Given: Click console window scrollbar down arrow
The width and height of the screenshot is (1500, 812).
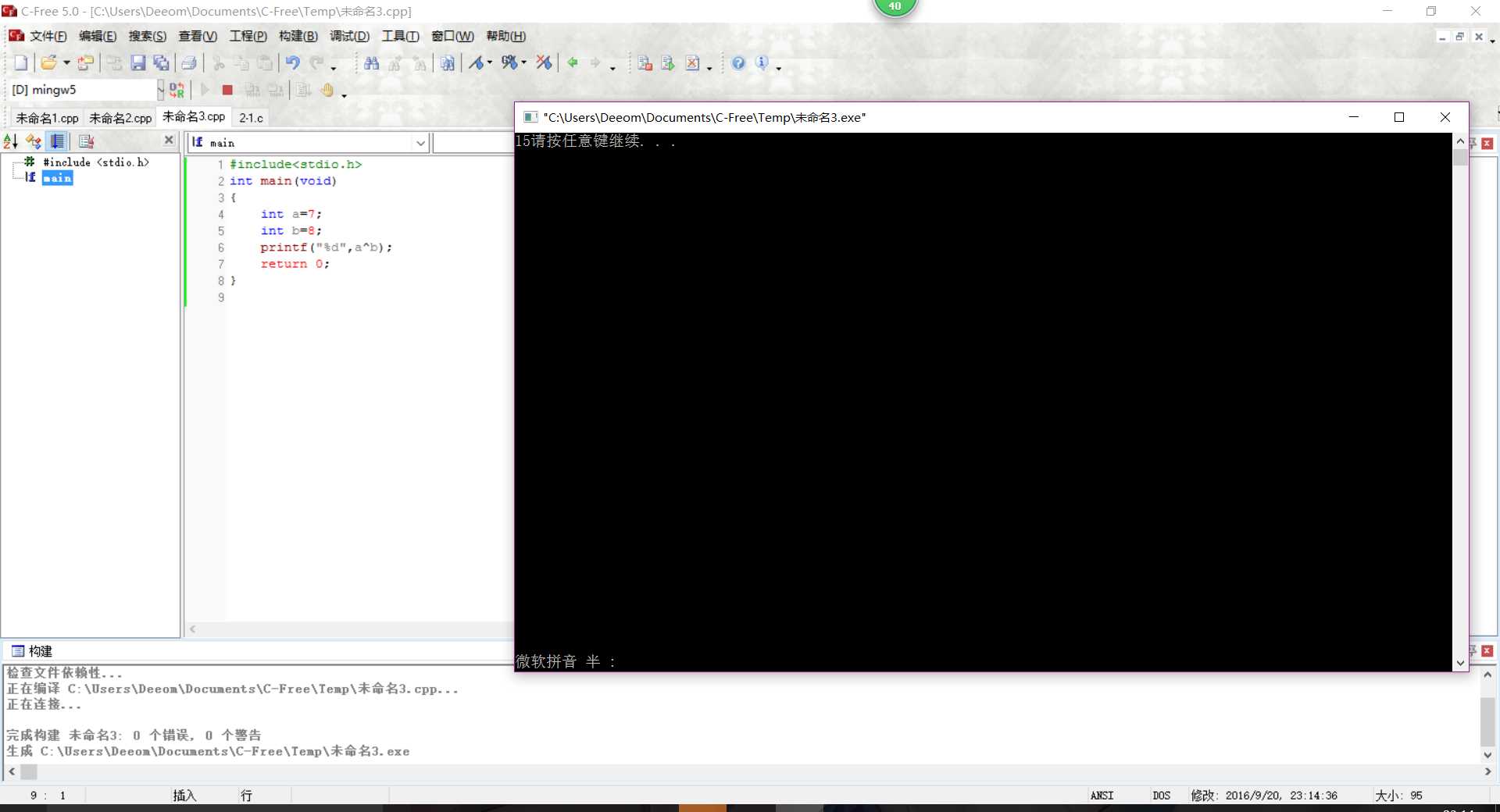Looking at the screenshot, I should coord(1460,663).
